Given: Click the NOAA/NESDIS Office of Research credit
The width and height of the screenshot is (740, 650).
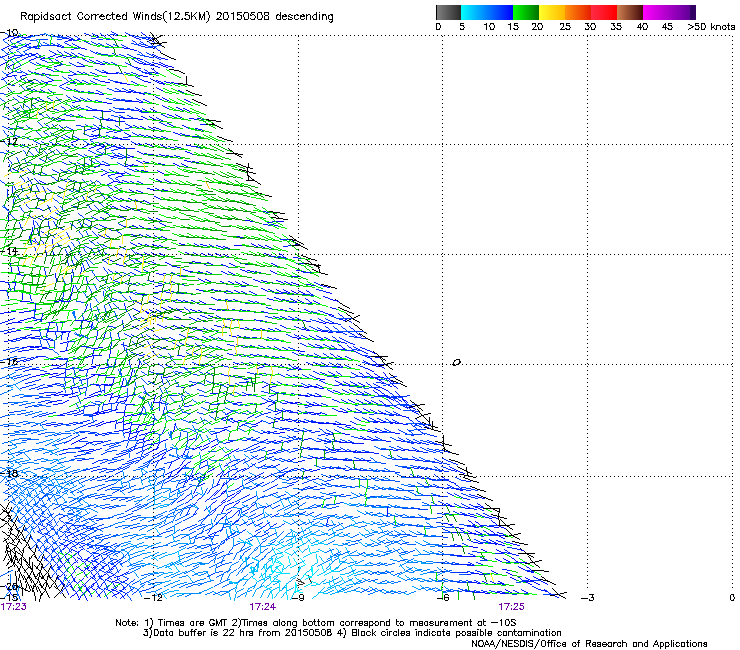Looking at the screenshot, I should point(589,644).
